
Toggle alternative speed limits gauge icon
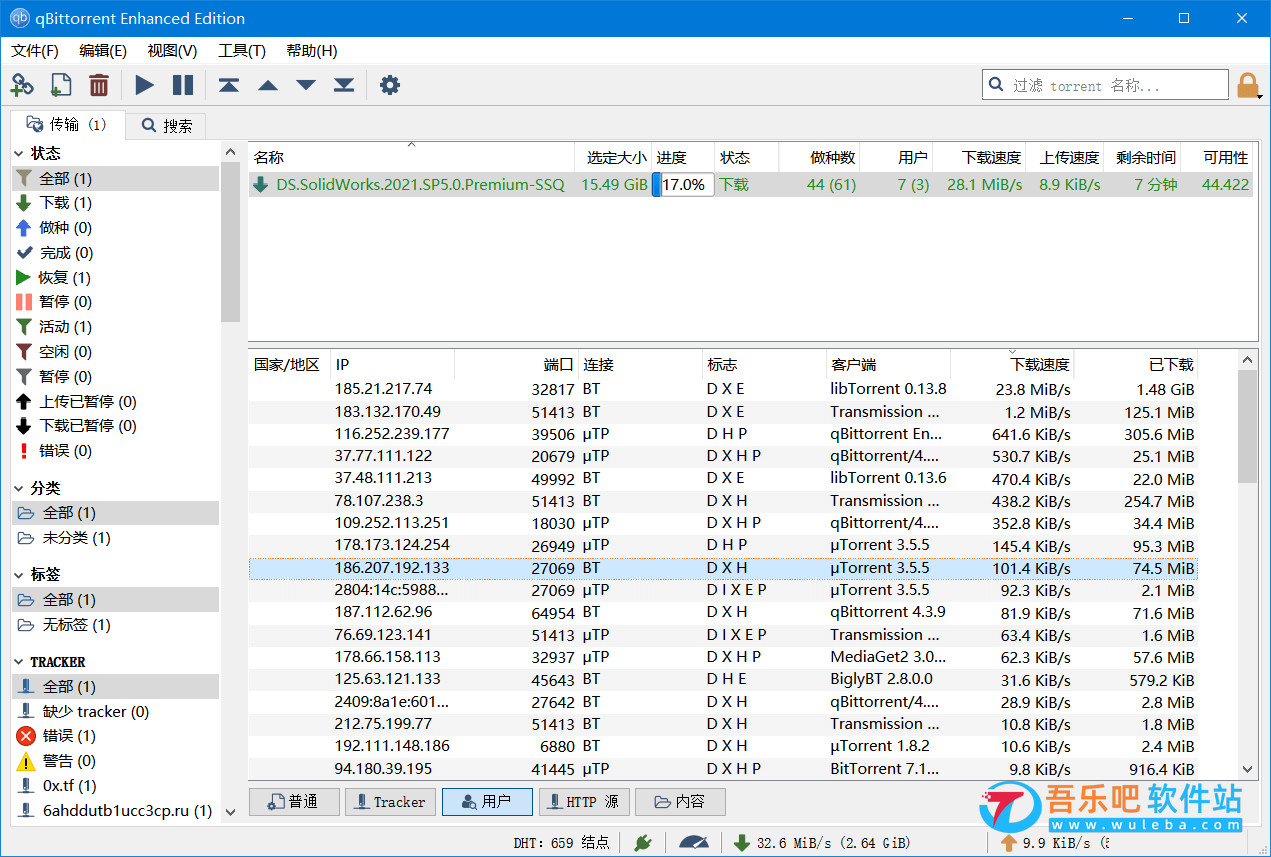[693, 842]
